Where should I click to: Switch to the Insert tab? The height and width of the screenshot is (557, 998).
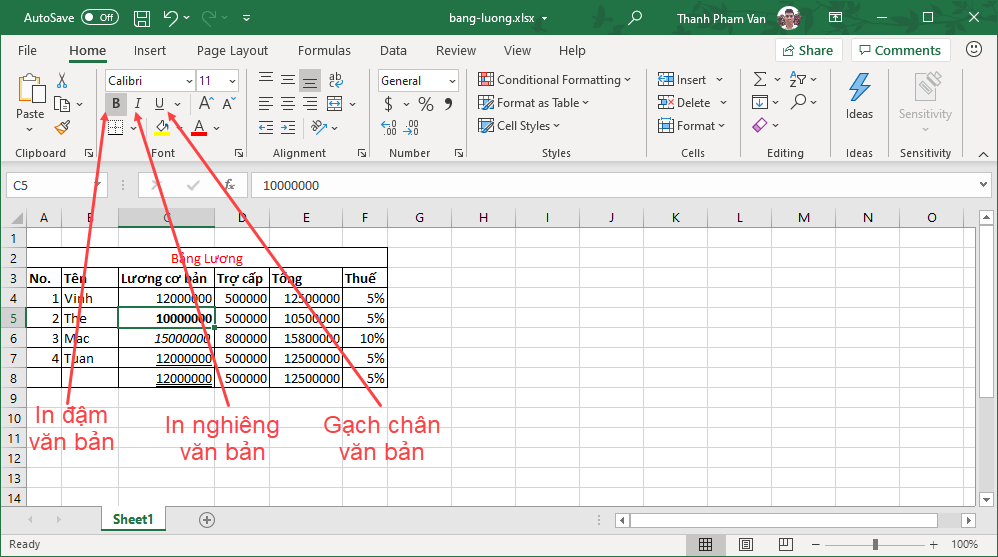tap(150, 50)
